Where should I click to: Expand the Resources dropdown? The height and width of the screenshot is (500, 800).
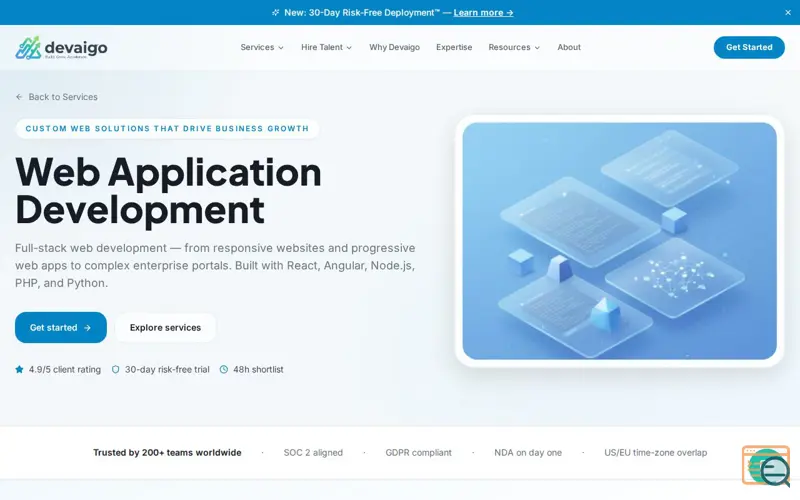(514, 47)
